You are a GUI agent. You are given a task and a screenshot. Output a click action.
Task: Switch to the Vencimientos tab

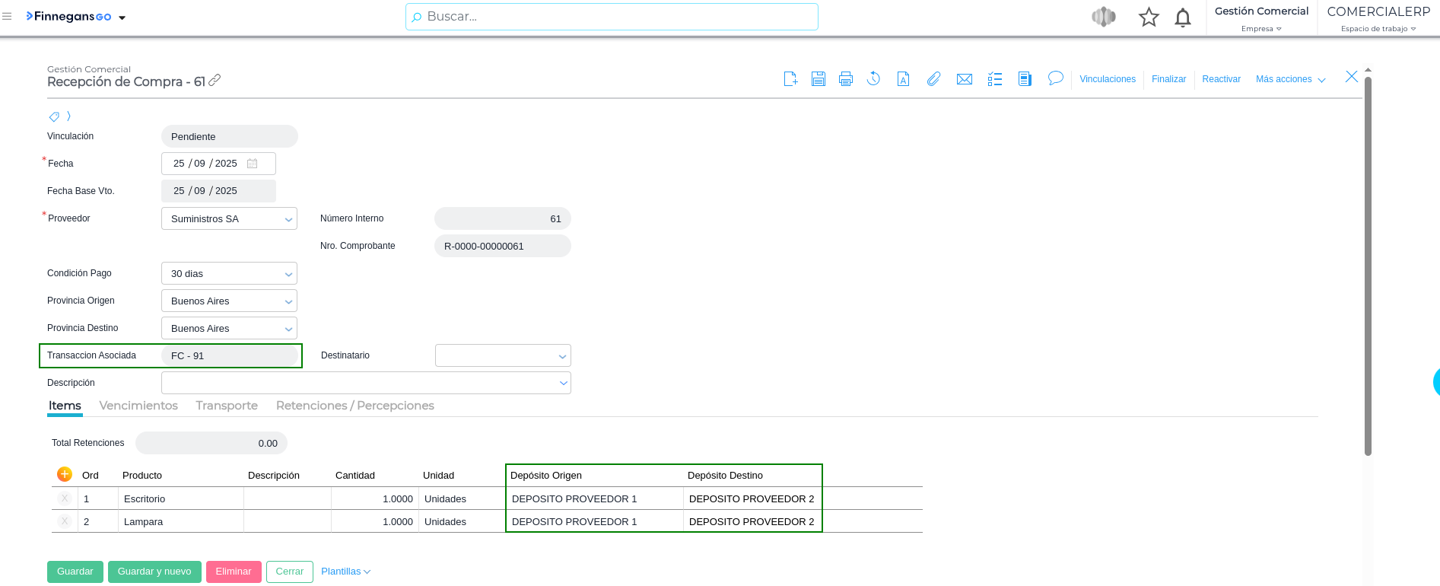point(138,405)
